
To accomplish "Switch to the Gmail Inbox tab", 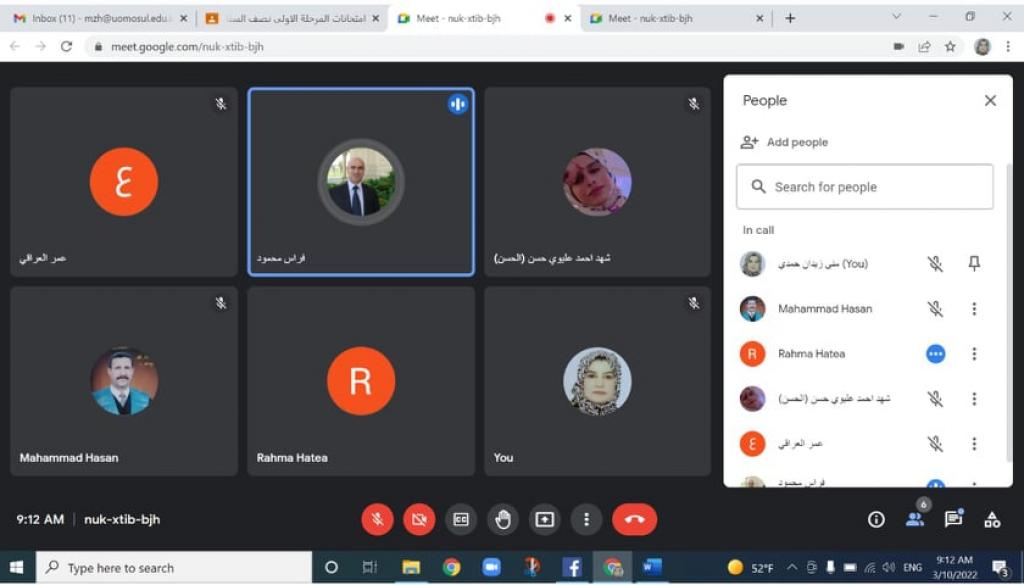I will [95, 18].
